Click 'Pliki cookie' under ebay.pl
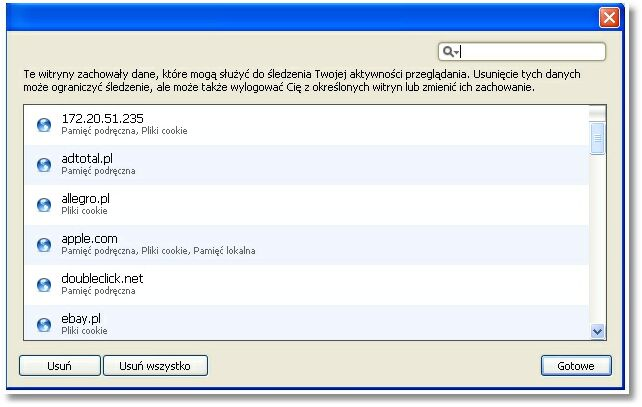Viewport: 642px width, 407px height. coord(84,331)
